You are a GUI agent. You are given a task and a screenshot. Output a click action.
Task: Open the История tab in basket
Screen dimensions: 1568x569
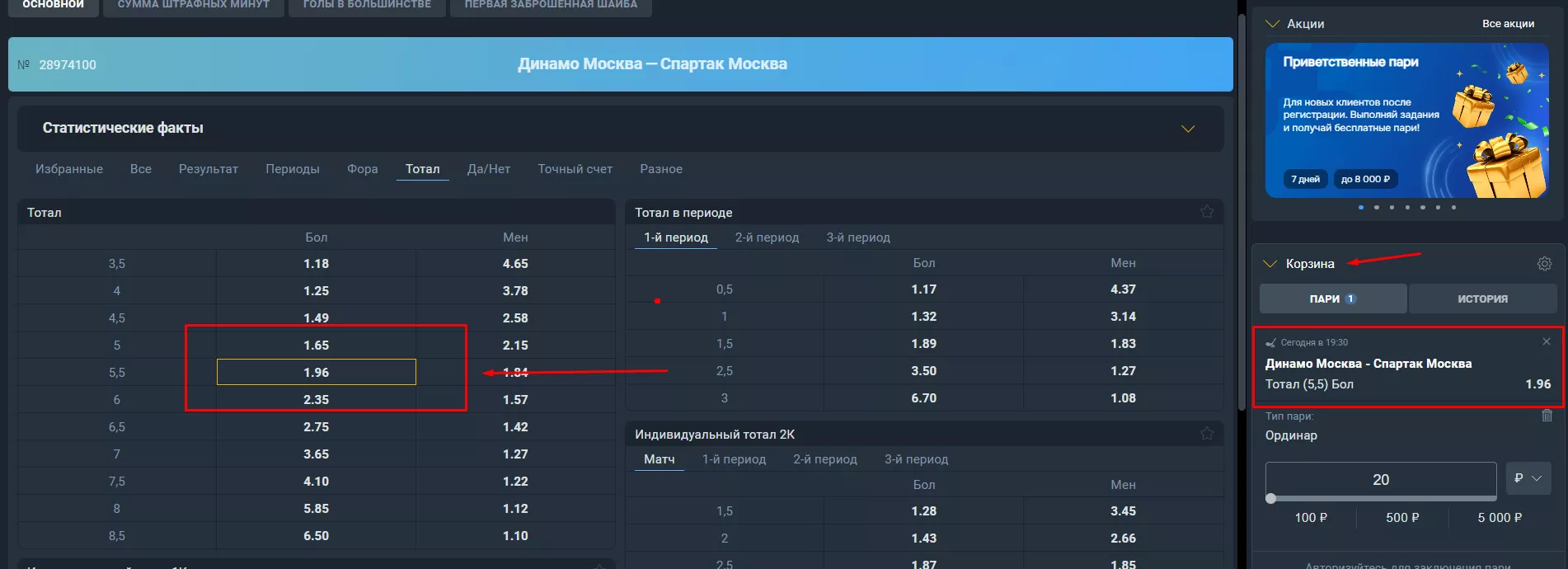(1481, 299)
